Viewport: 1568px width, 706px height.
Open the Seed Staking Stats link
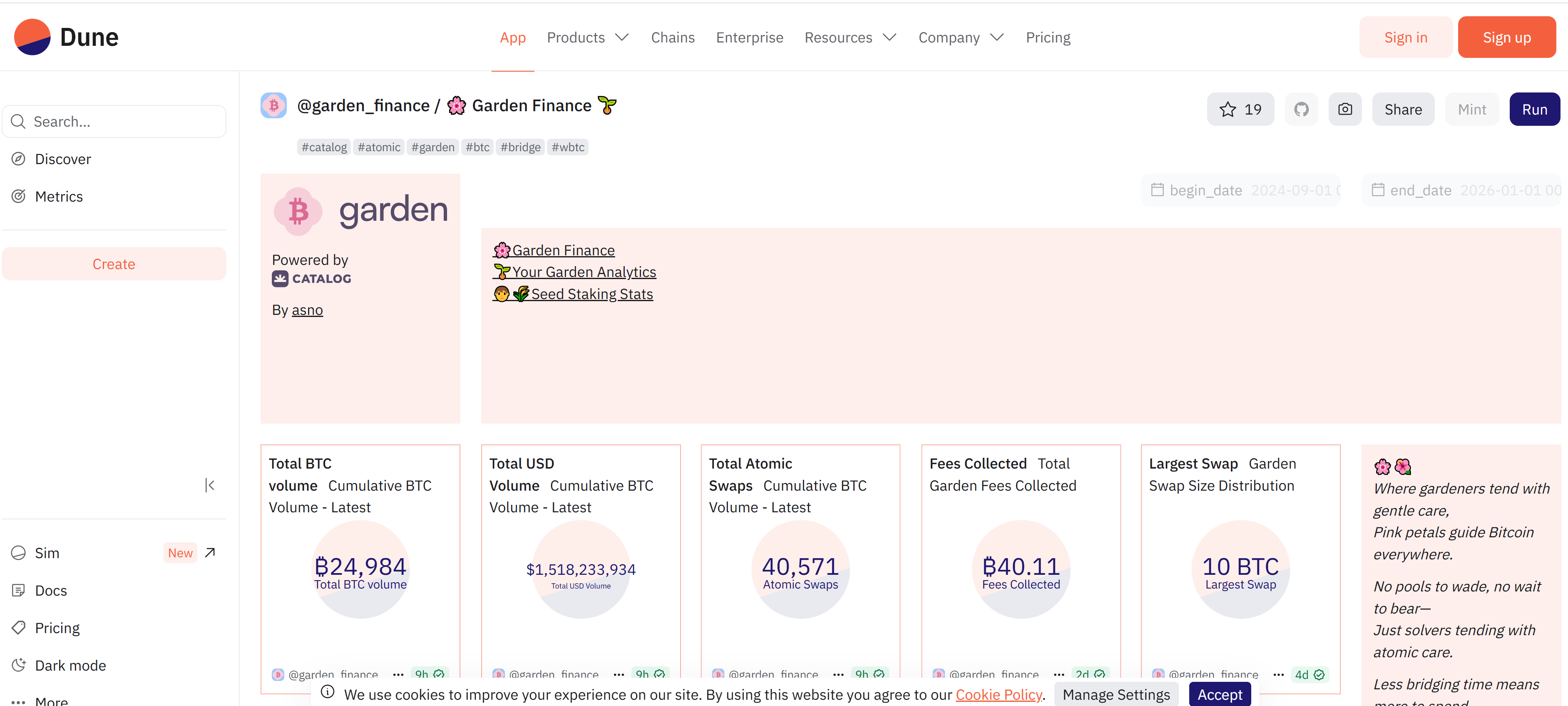(x=591, y=294)
